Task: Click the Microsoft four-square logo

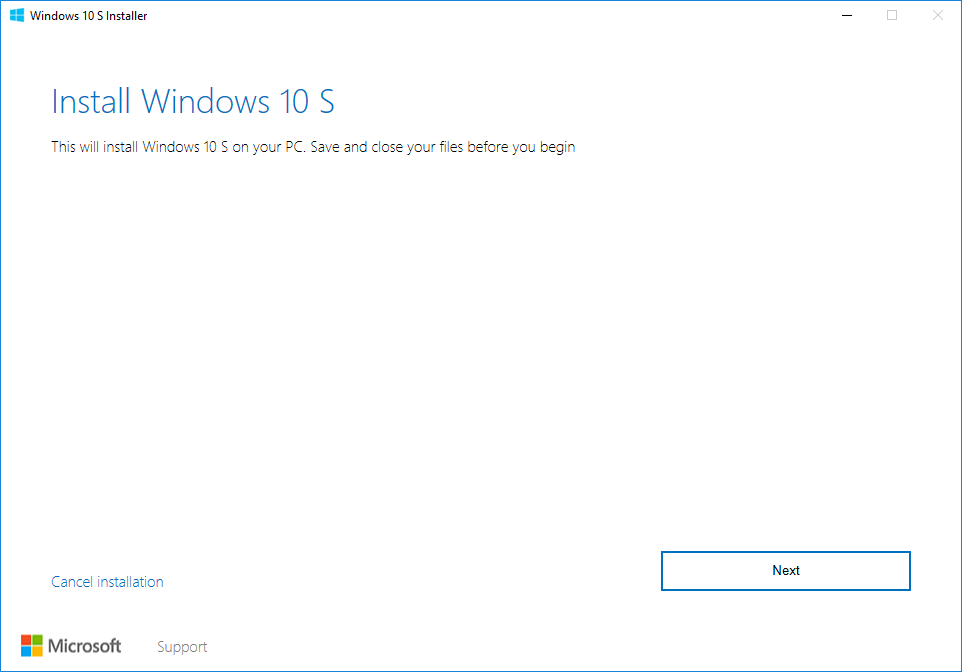Action: 30,644
